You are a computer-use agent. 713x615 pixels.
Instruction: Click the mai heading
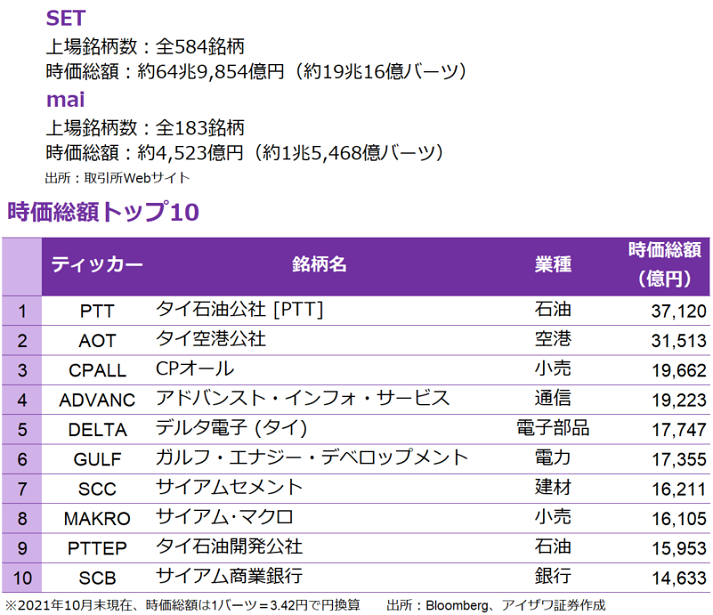click(x=65, y=100)
